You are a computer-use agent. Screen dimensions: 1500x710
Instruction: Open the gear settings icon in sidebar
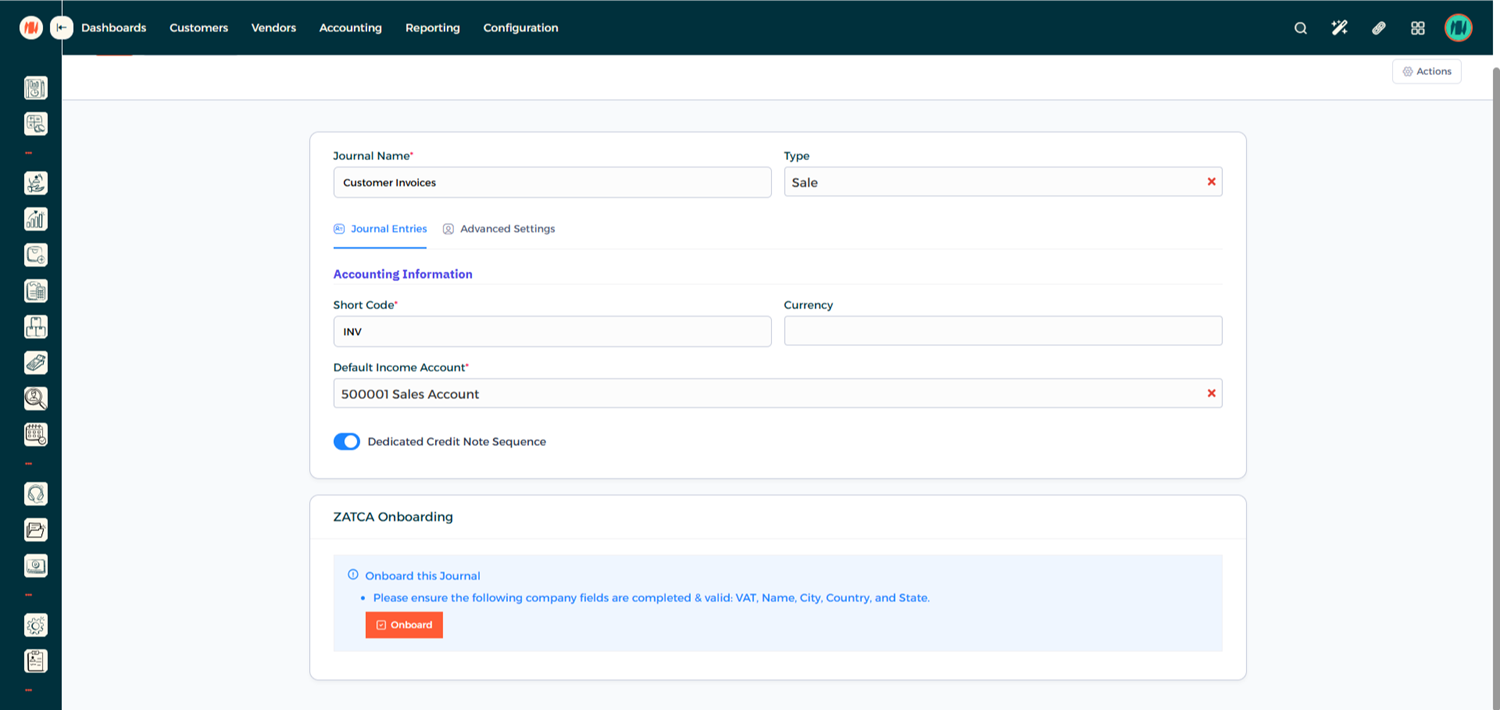36,625
